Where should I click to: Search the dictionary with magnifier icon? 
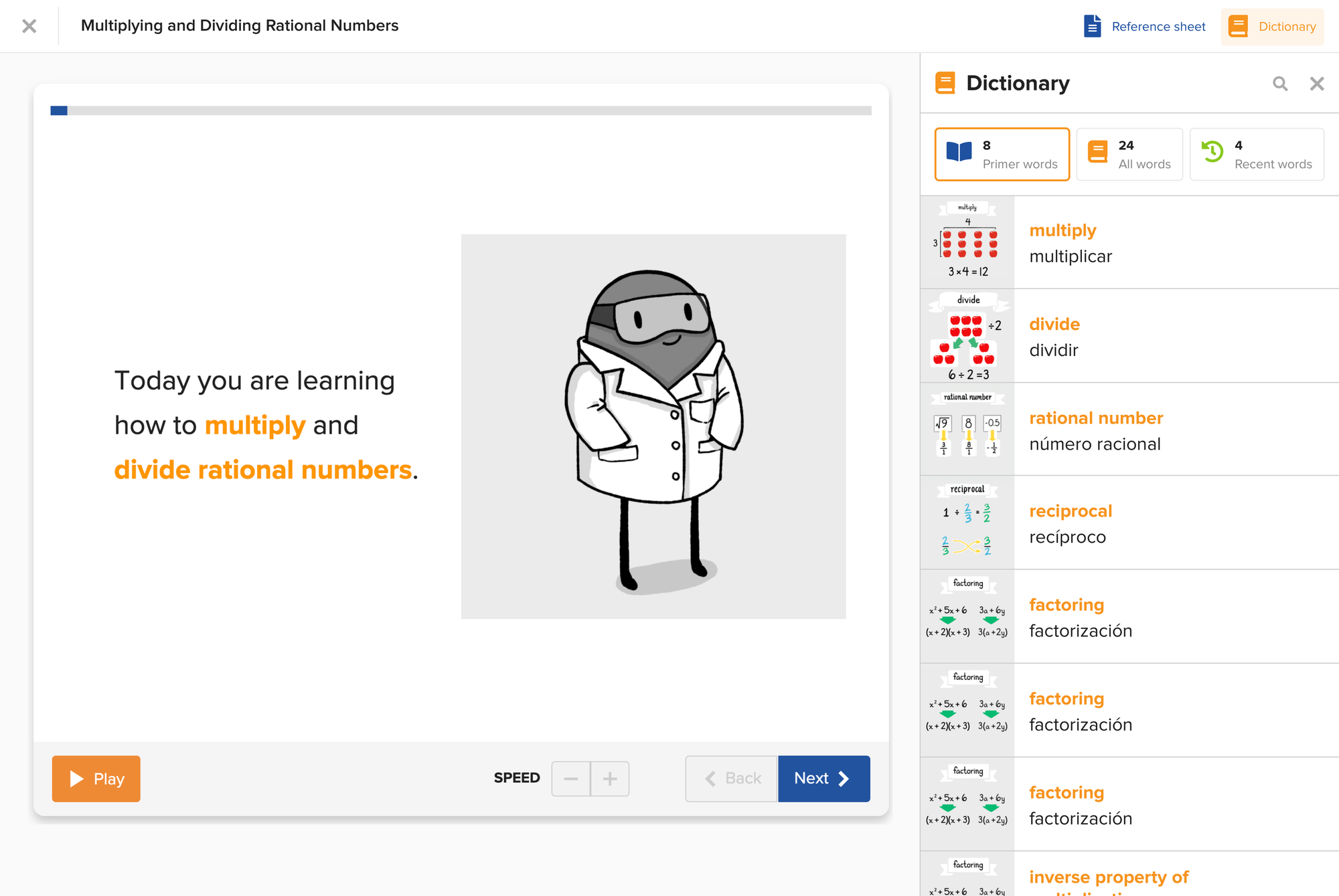[1279, 84]
